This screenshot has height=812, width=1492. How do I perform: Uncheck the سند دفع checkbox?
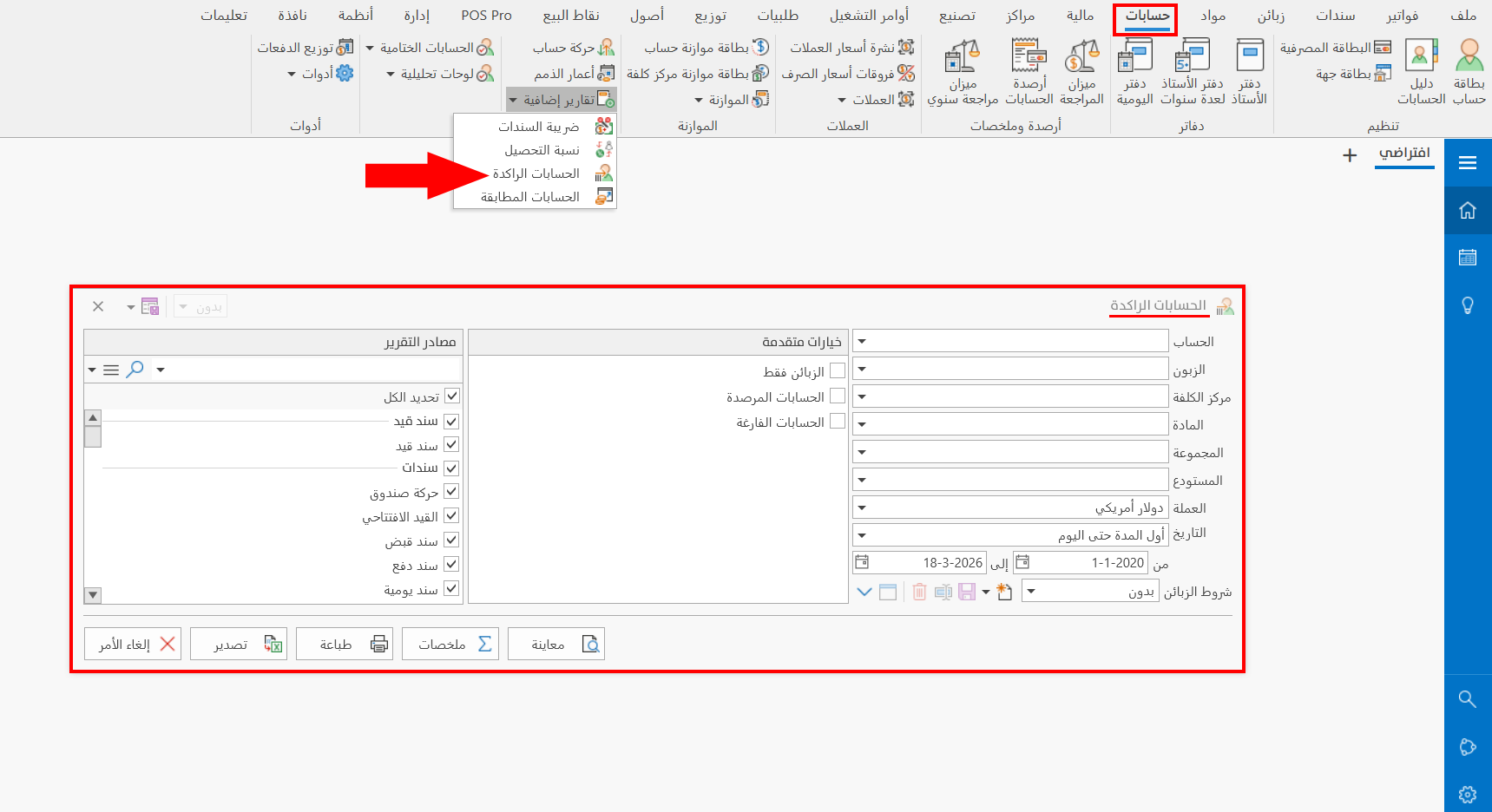click(451, 565)
